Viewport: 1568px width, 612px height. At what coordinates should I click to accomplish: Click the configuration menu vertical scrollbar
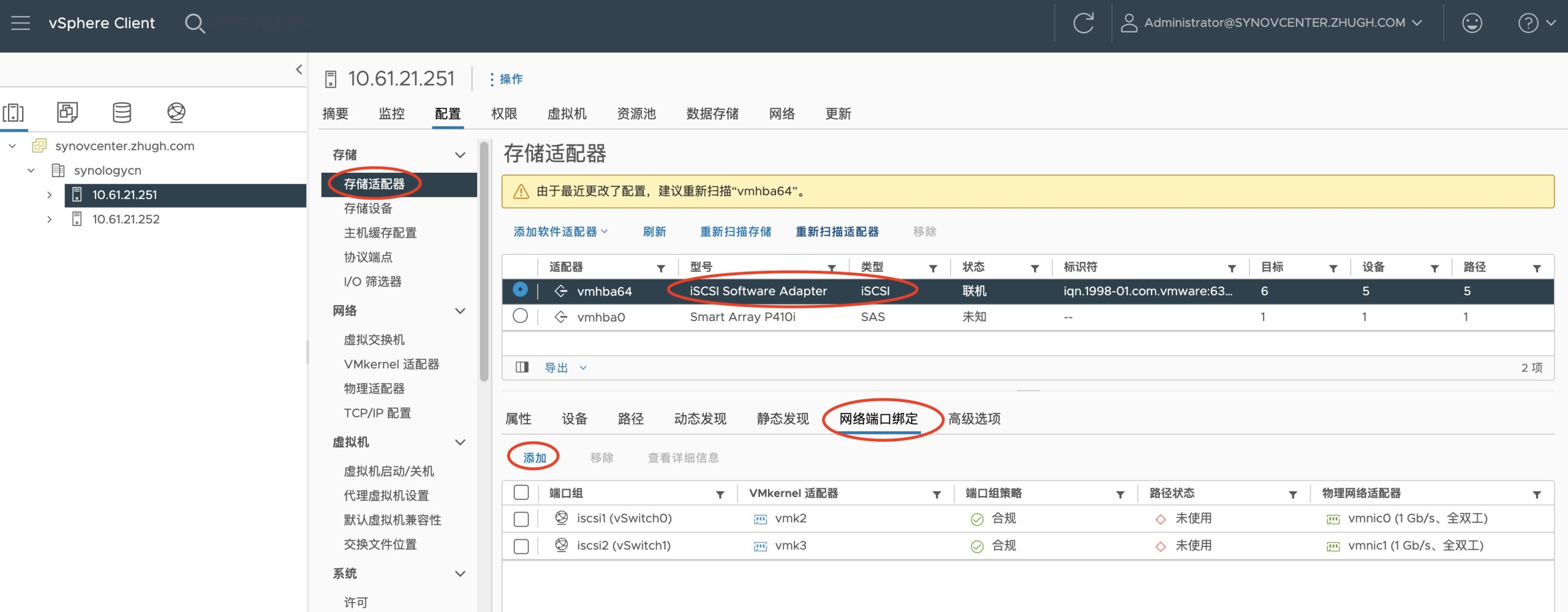click(484, 262)
